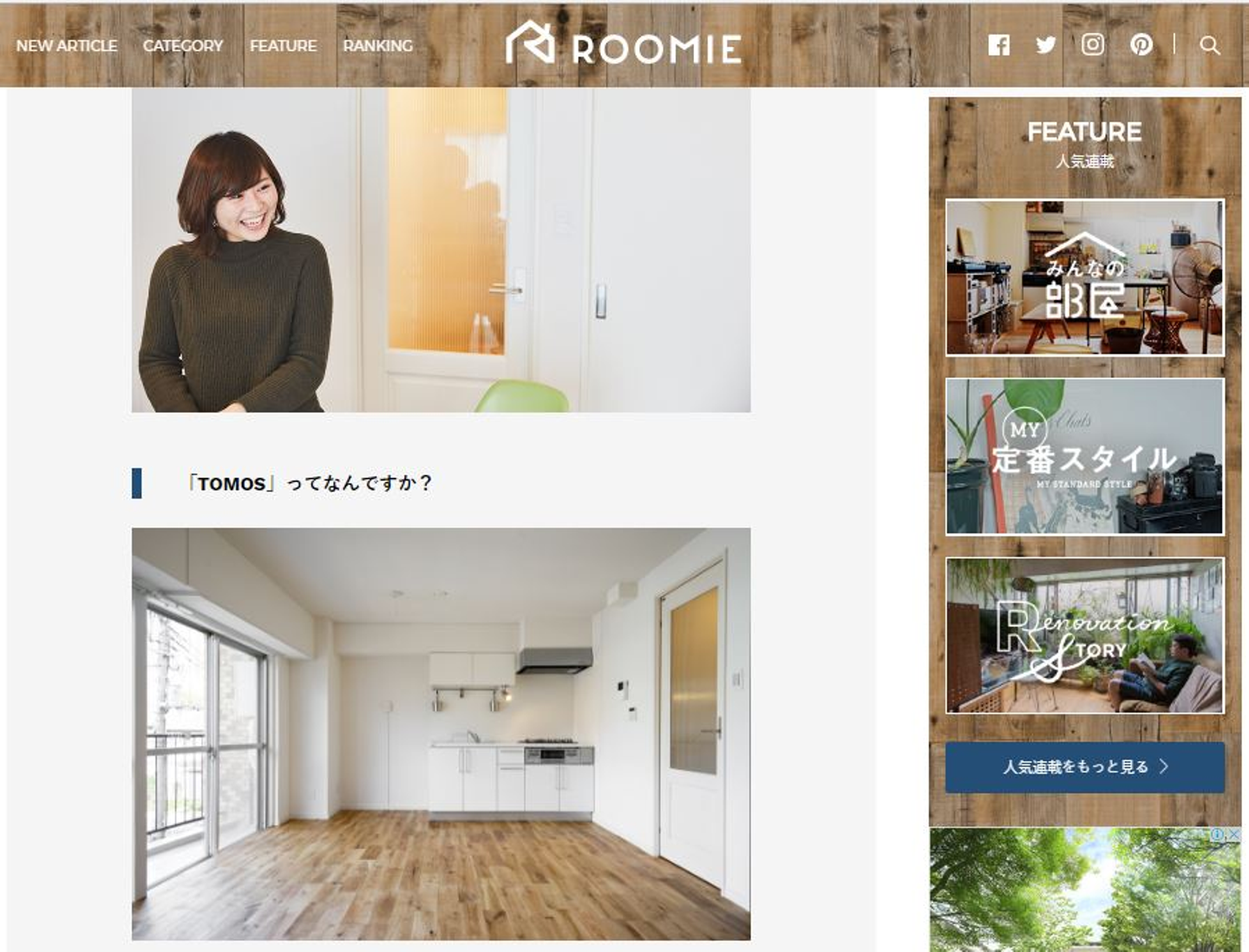Open the Twitter bird icon
The image size is (1249, 952).
click(x=1046, y=45)
